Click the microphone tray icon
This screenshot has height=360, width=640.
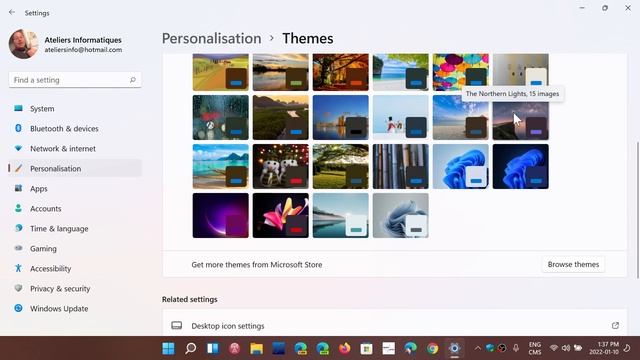516,348
